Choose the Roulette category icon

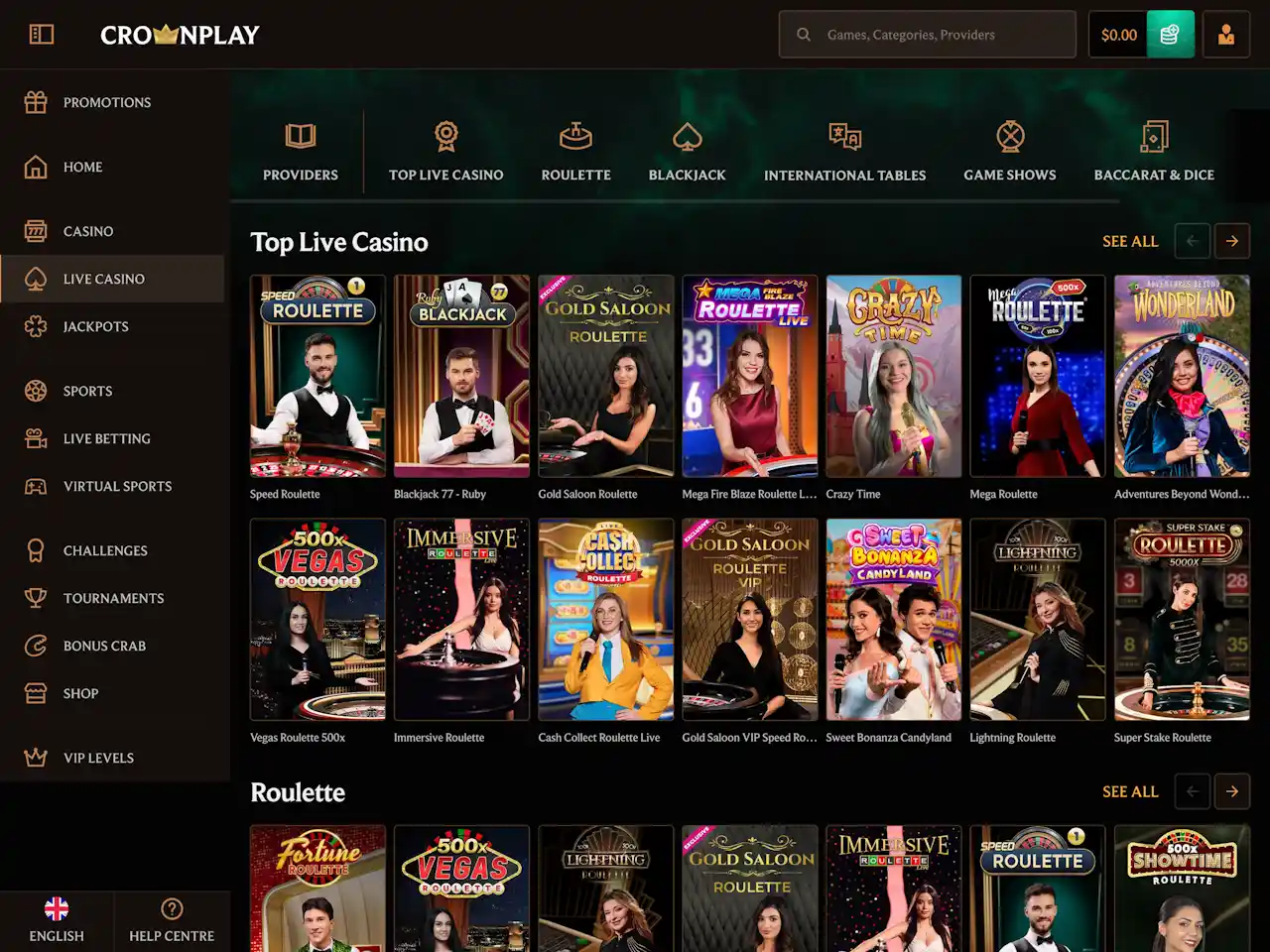pos(575,136)
